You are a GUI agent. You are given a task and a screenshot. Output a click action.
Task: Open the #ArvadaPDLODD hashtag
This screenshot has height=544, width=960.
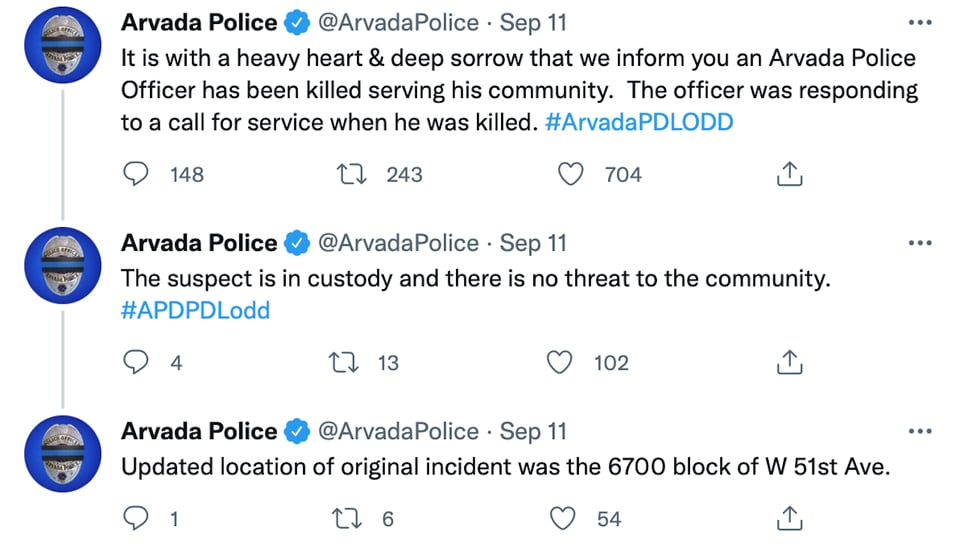click(639, 122)
